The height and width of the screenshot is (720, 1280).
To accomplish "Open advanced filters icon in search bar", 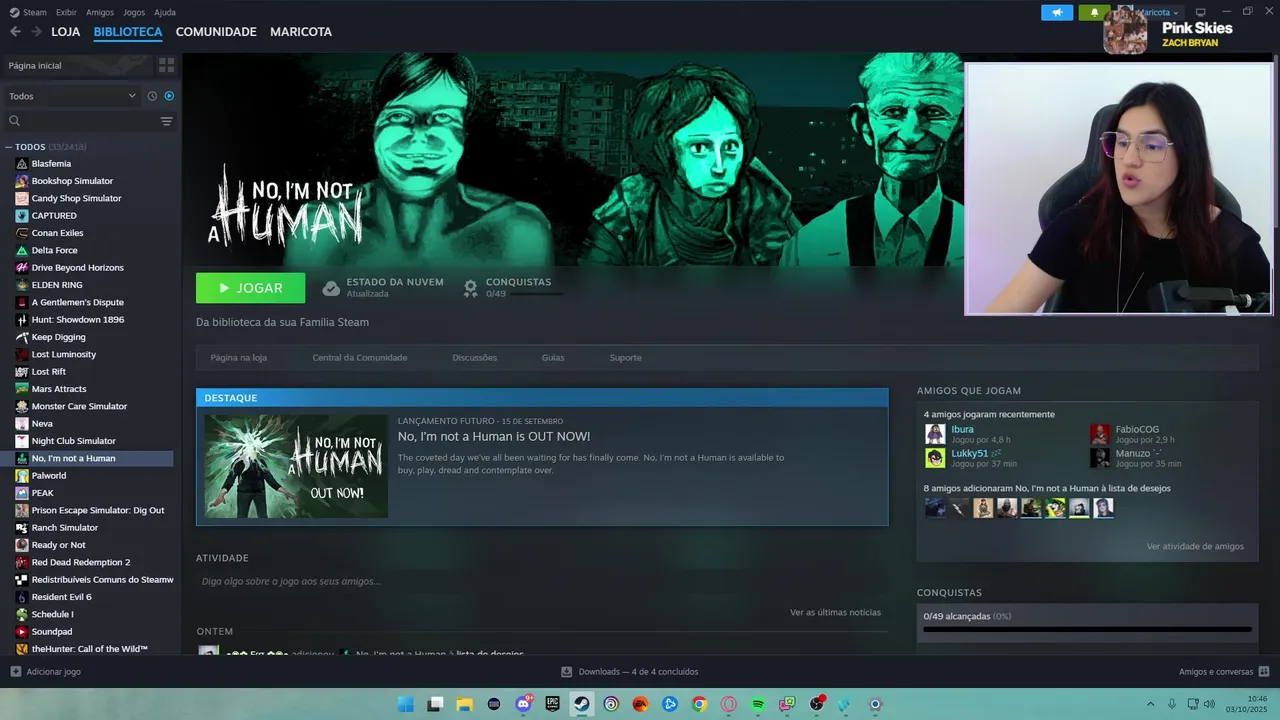I will tap(167, 121).
